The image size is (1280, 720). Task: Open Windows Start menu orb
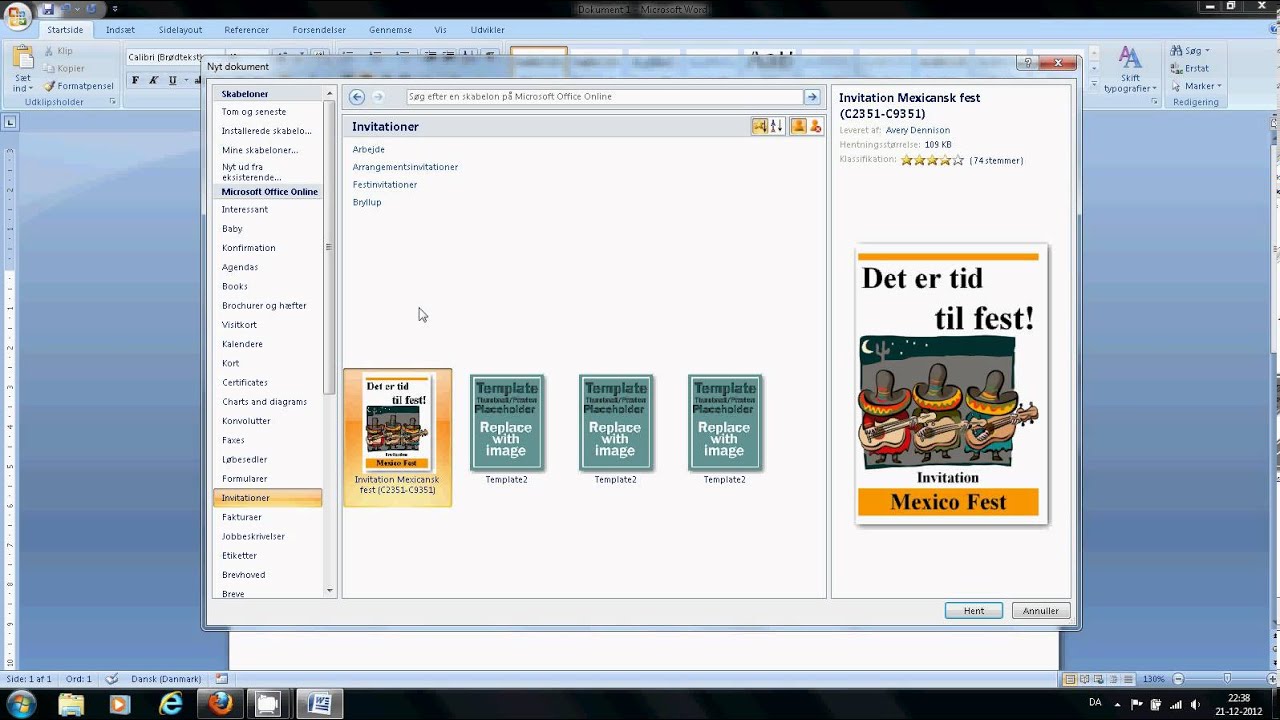(x=21, y=703)
